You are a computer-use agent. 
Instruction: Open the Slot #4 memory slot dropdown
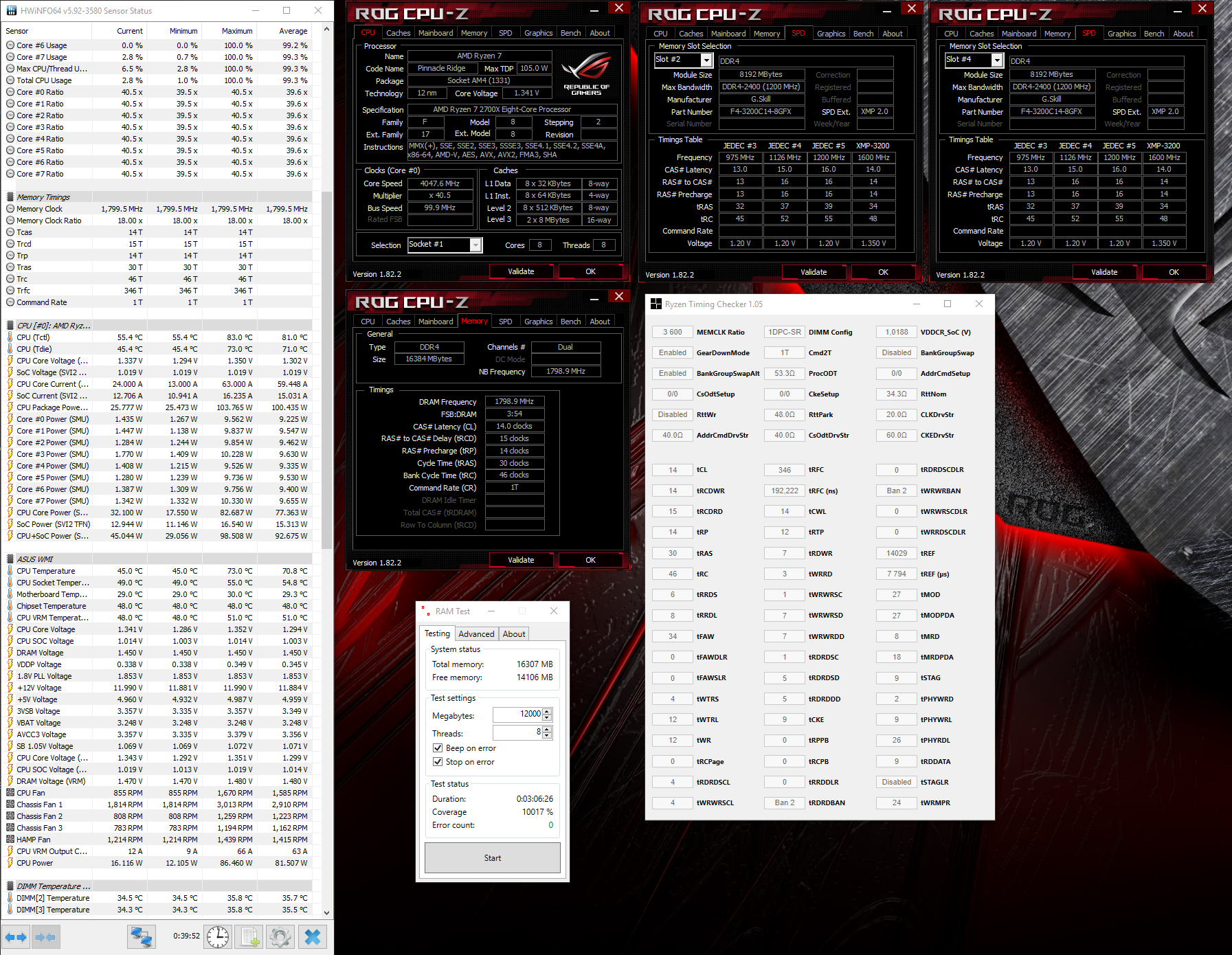click(x=997, y=60)
